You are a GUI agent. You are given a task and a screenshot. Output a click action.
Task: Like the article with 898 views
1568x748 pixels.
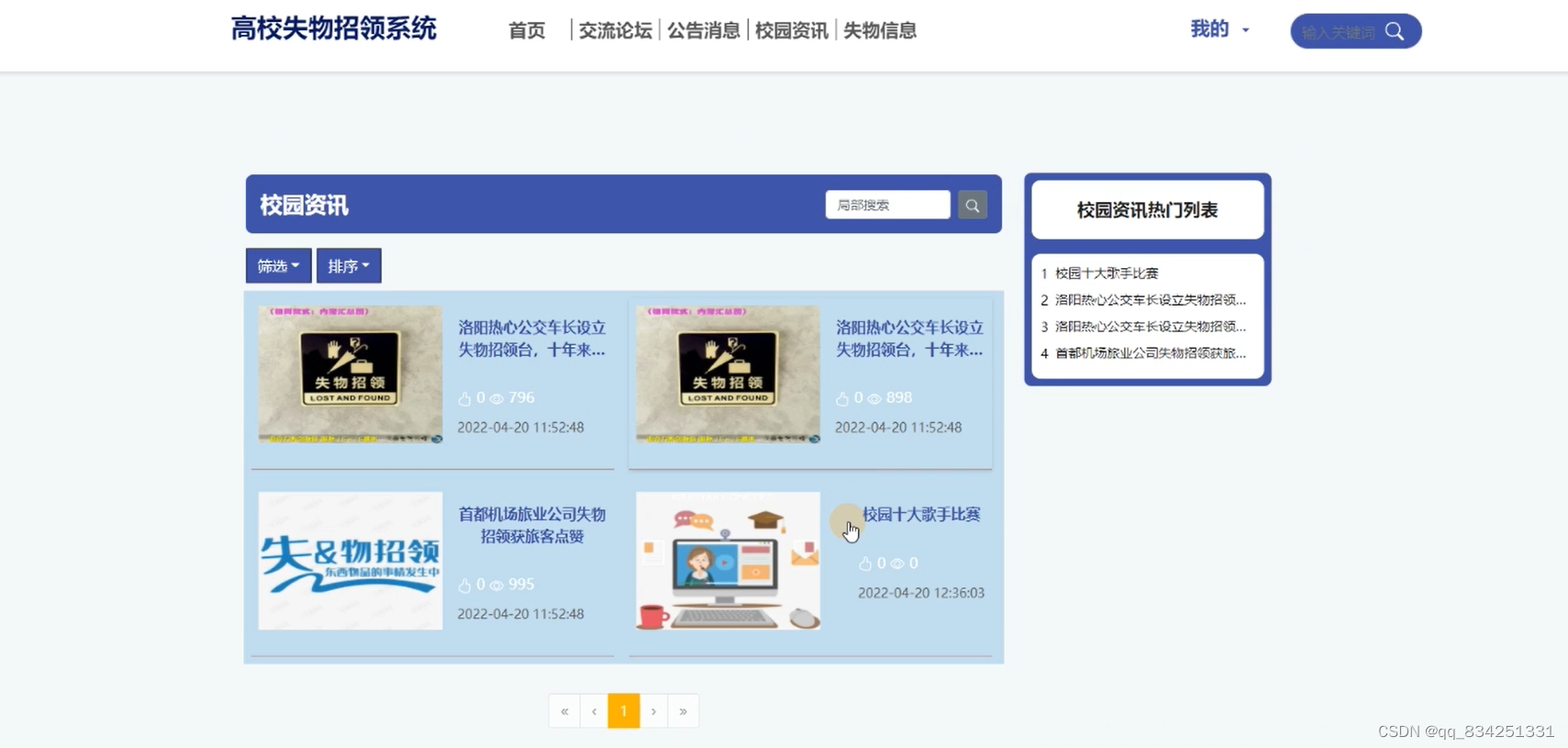(842, 398)
